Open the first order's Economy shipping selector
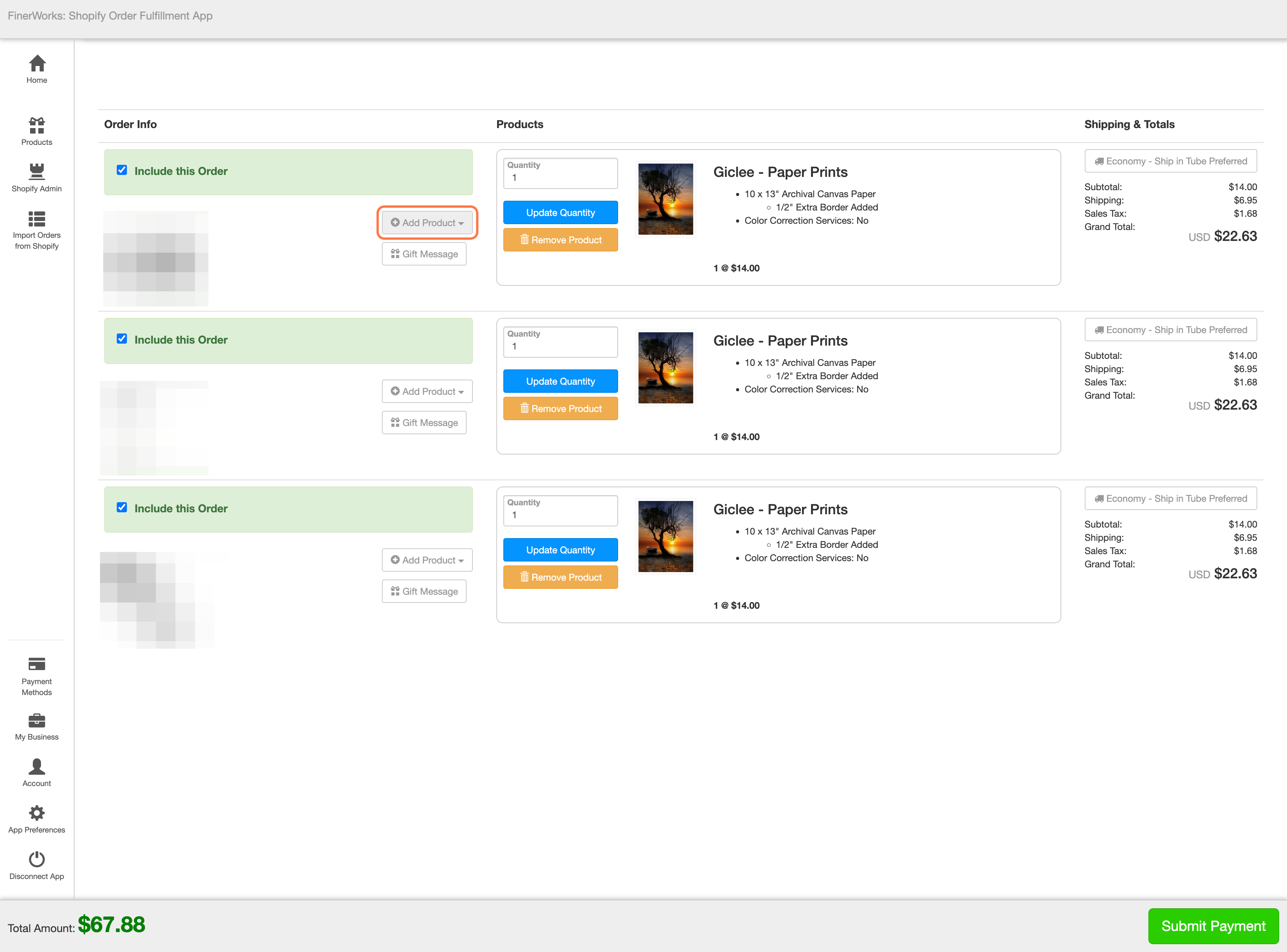The height and width of the screenshot is (952, 1287). click(x=1171, y=161)
